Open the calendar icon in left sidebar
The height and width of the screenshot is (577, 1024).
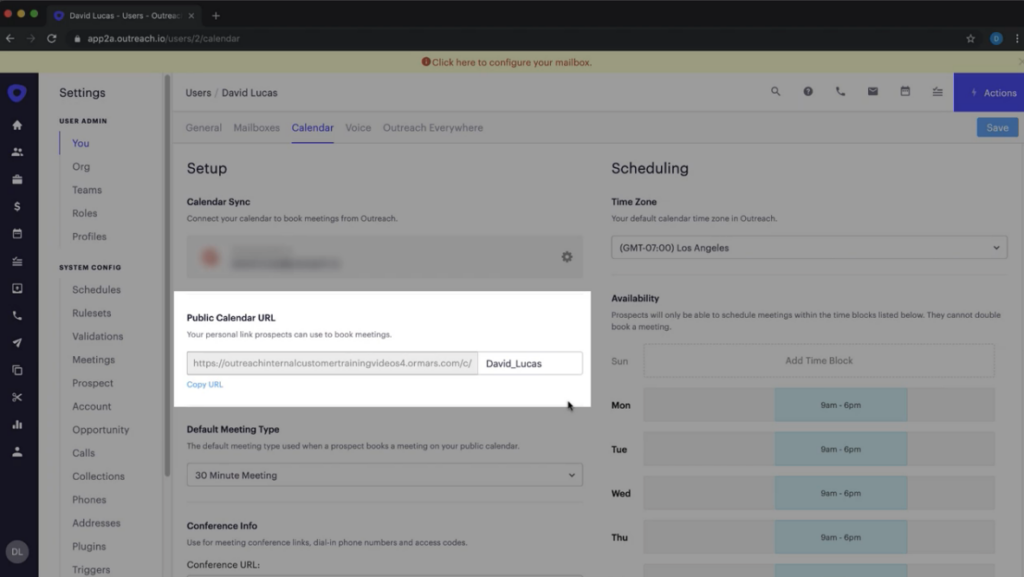coord(17,234)
